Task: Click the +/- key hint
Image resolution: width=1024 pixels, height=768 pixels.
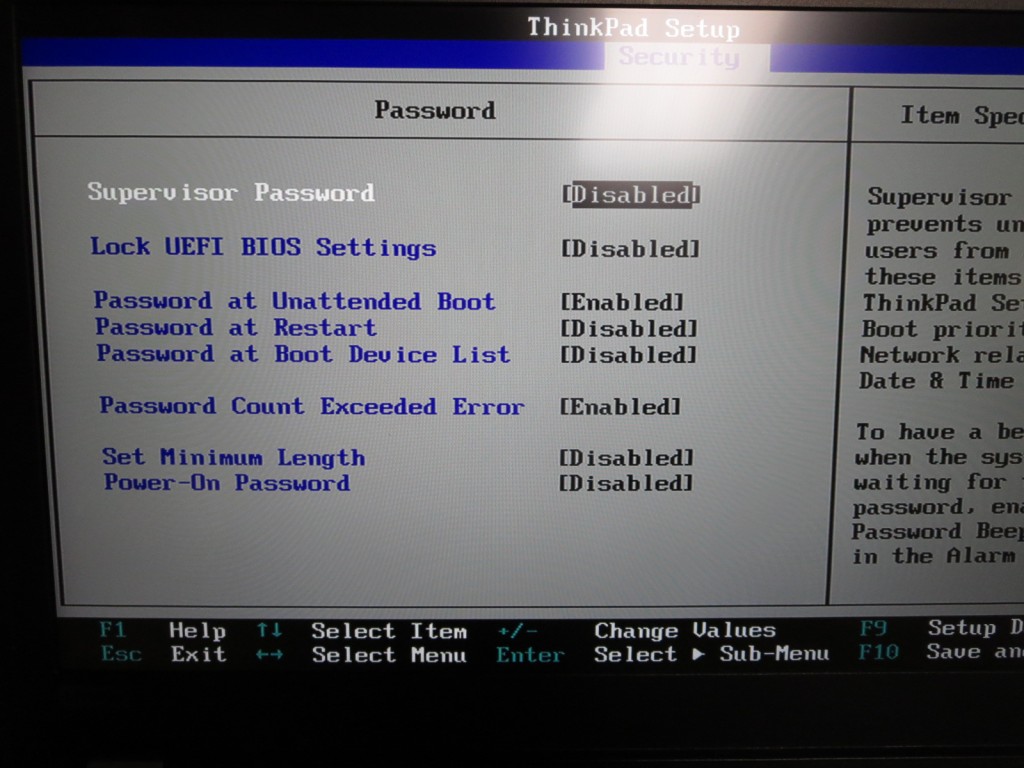Action: point(517,631)
